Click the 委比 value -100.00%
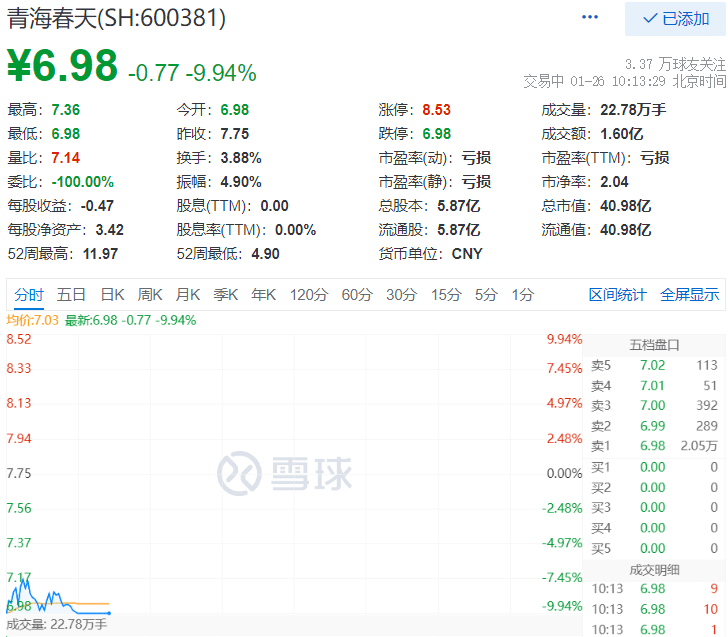 click(83, 182)
